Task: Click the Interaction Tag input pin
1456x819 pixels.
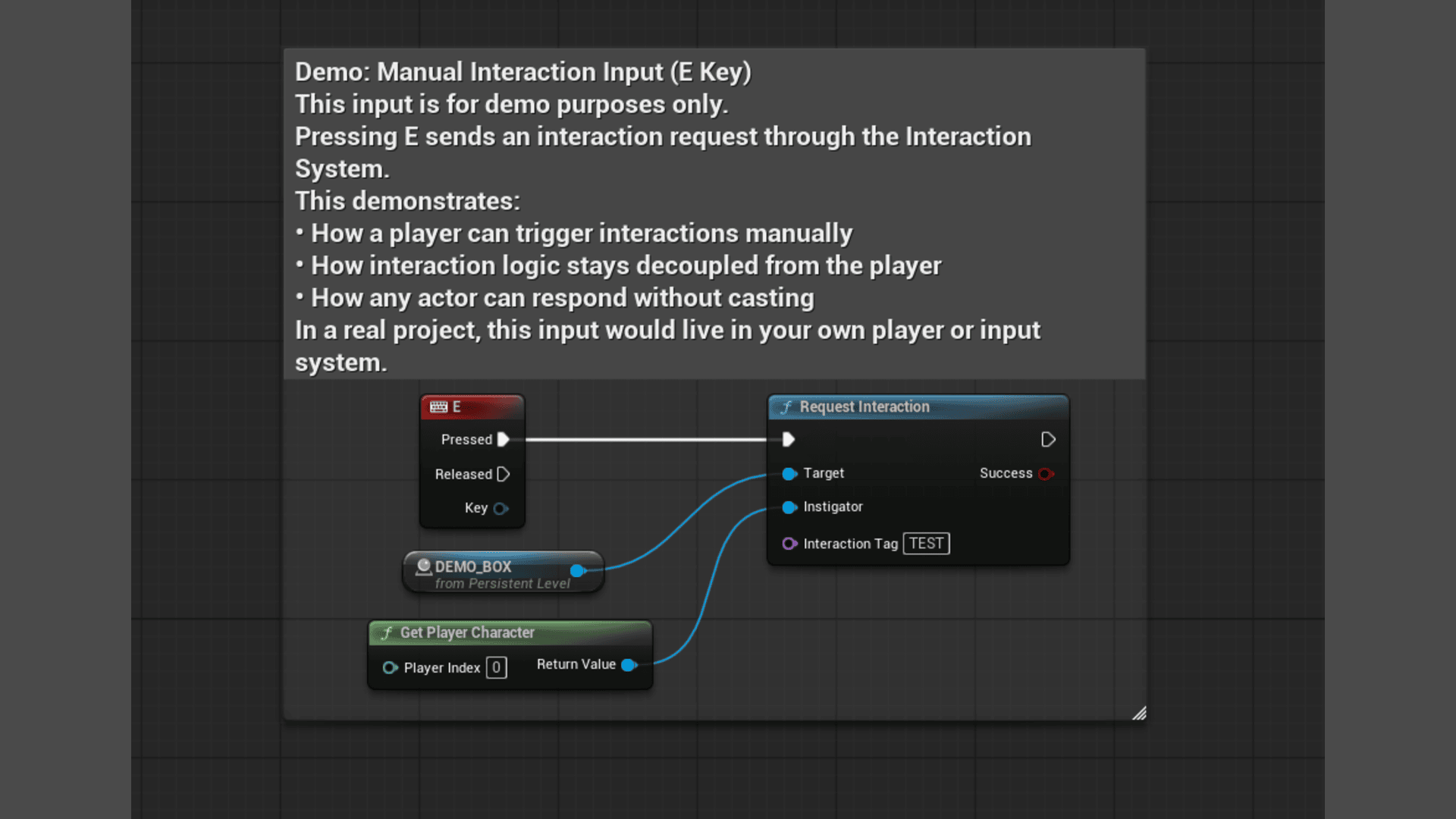Action: pos(789,544)
